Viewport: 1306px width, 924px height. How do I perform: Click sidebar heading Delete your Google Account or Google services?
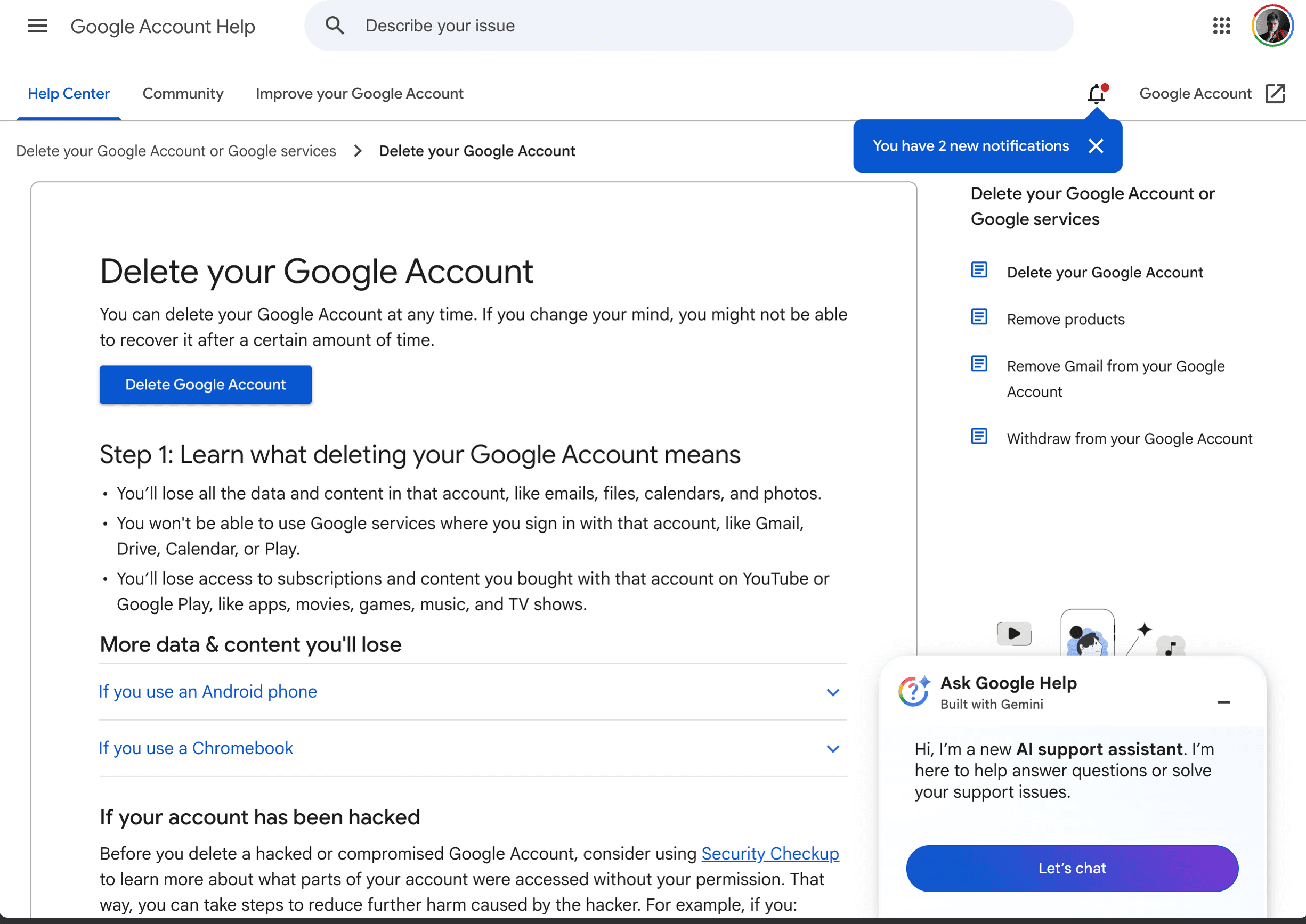[1092, 206]
